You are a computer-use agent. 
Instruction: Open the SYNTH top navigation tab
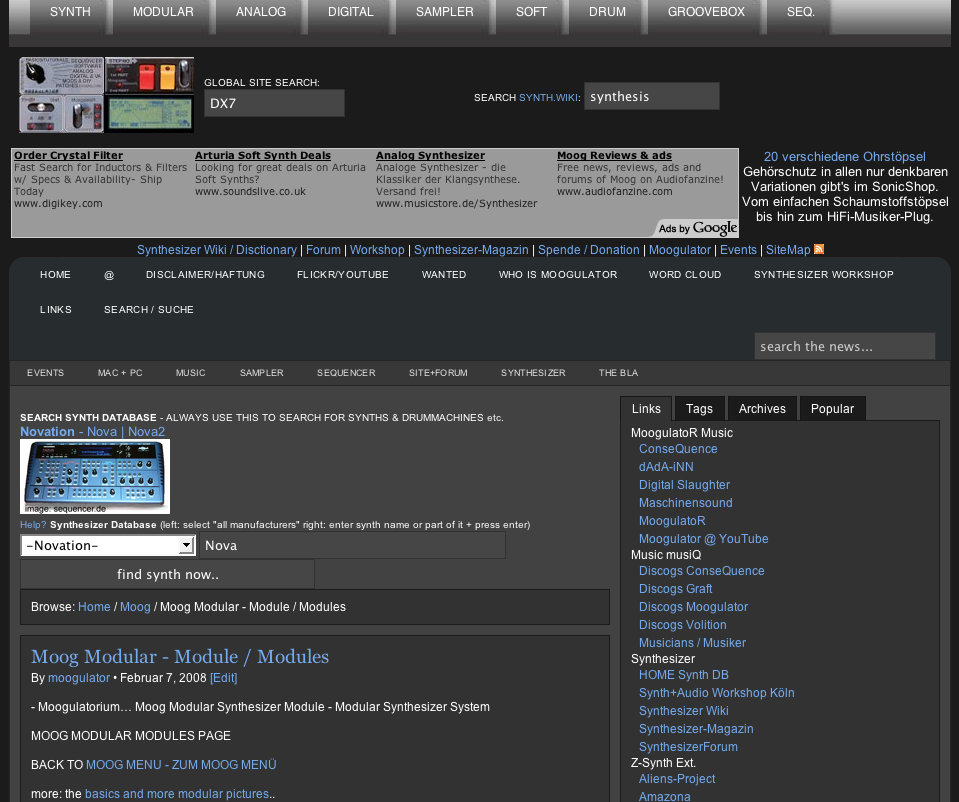pyautogui.click(x=70, y=12)
